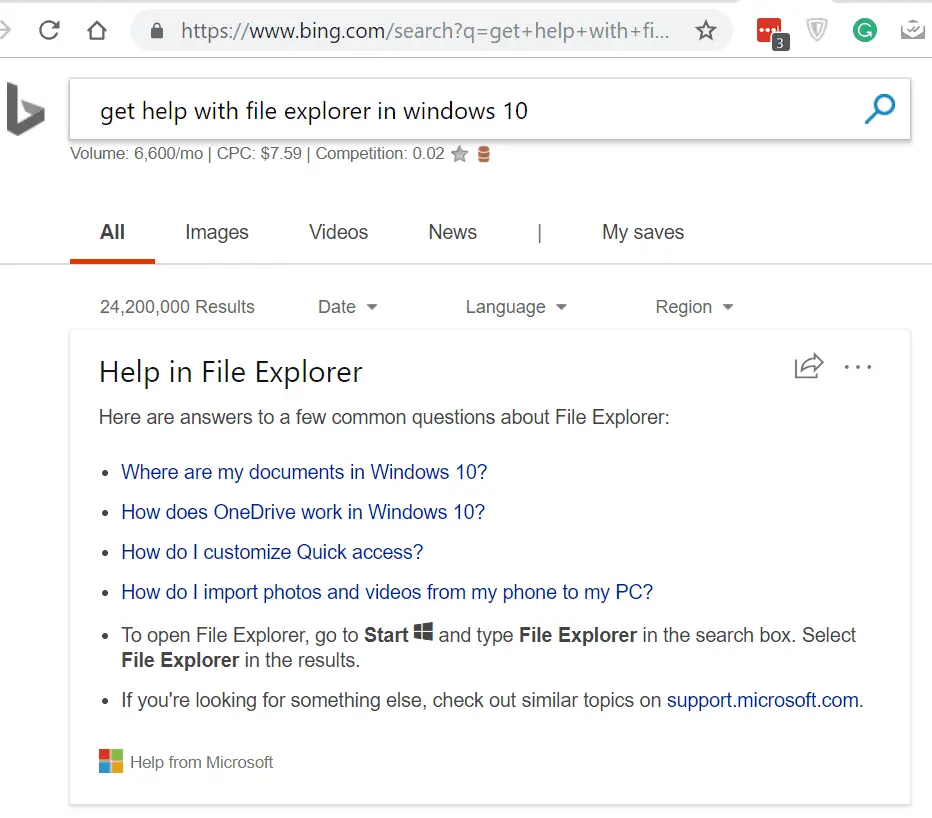Reload the page with the refresh icon

49,30
